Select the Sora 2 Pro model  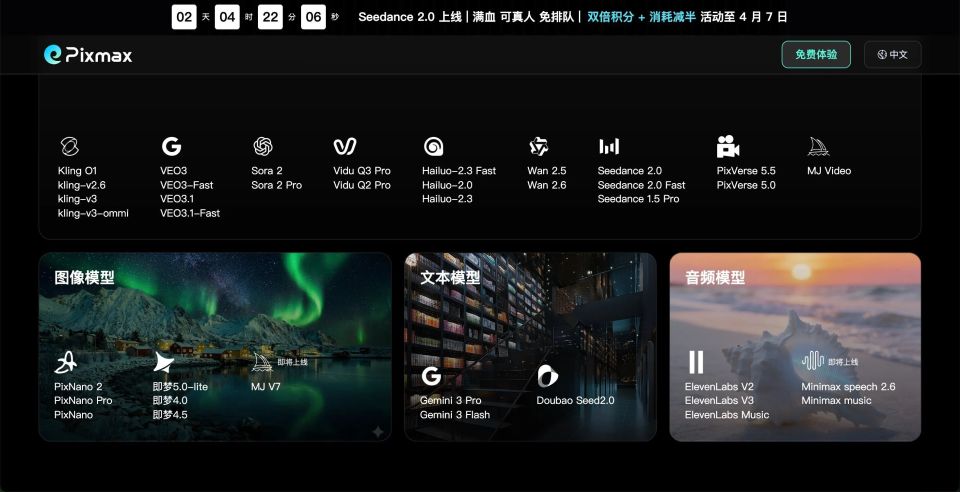pos(277,185)
